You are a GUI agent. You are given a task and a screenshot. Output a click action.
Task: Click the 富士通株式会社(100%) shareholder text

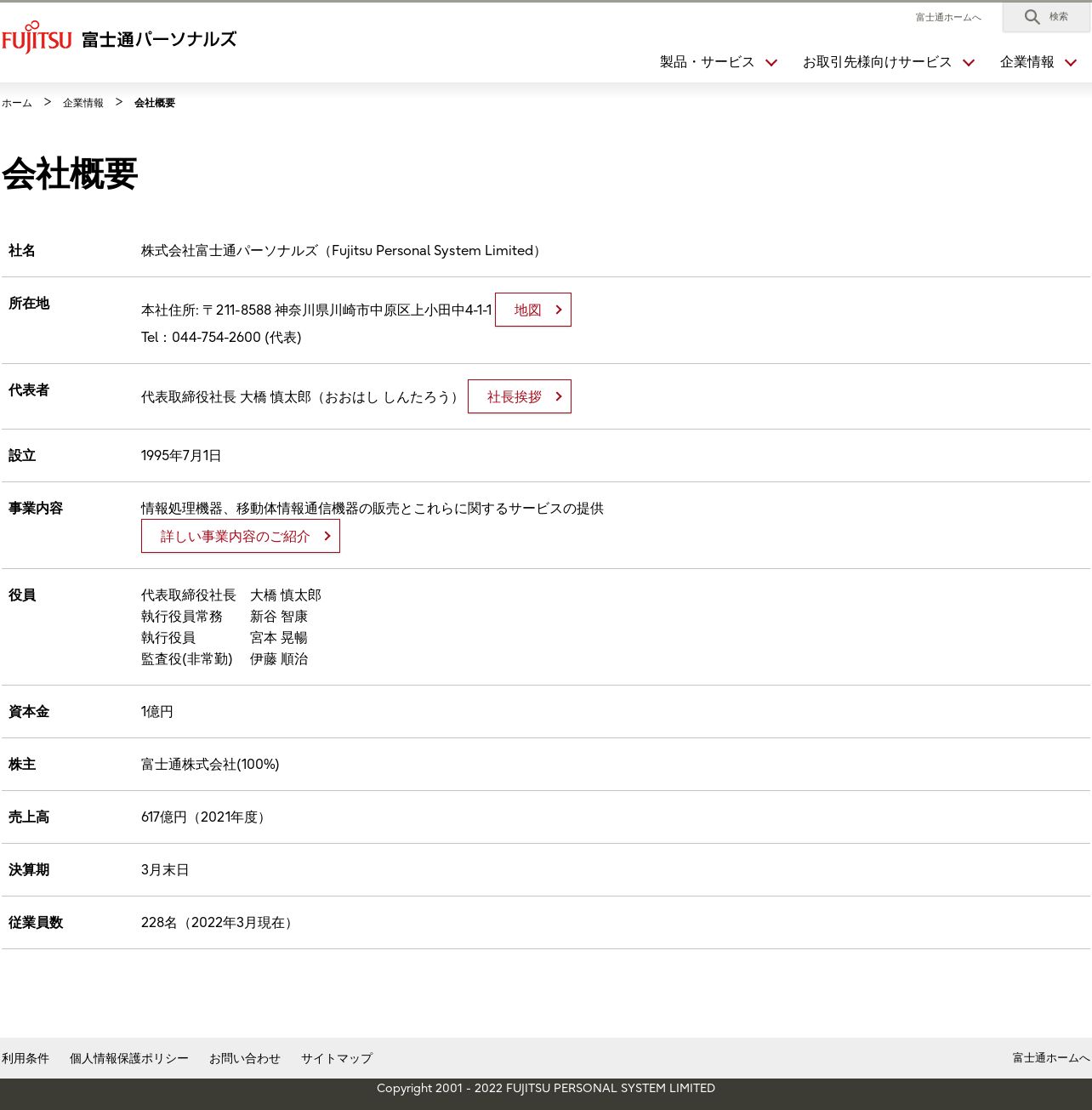pos(210,764)
